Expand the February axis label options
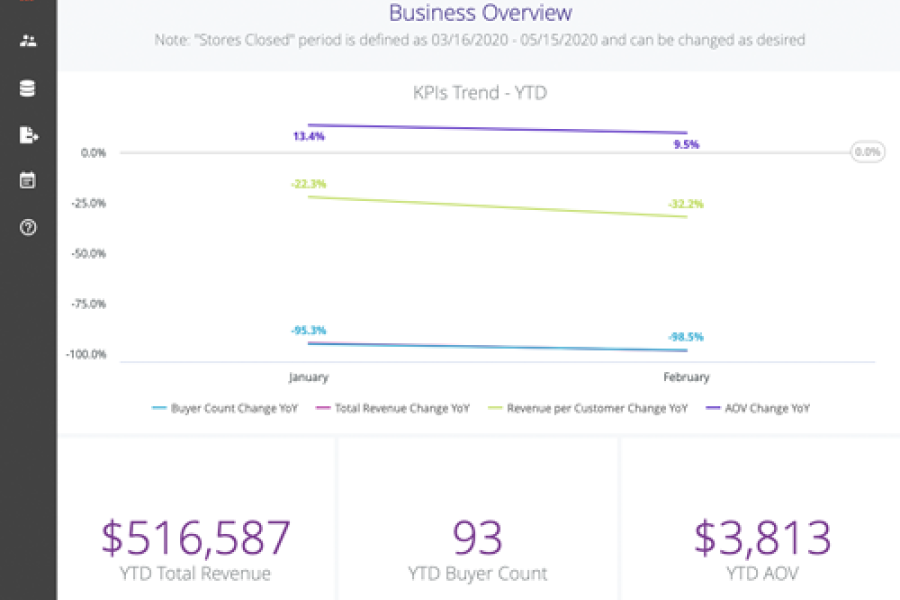Viewport: 900px width, 600px height. pos(687,377)
